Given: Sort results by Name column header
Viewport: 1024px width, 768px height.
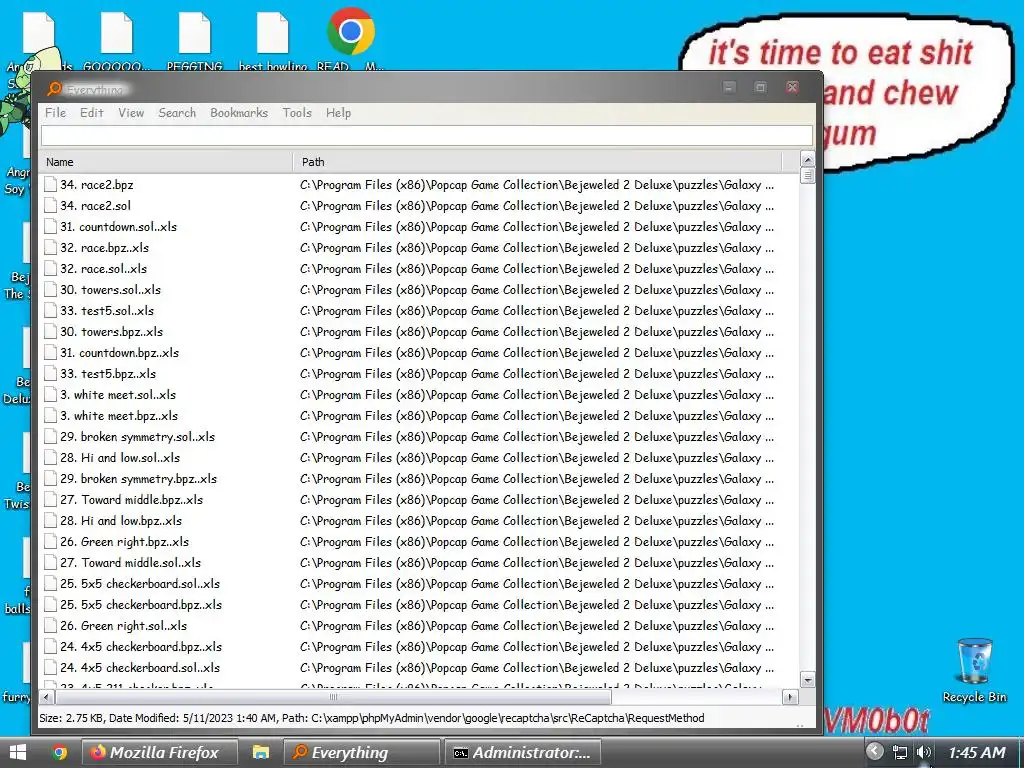Looking at the screenshot, I should (x=166, y=162).
